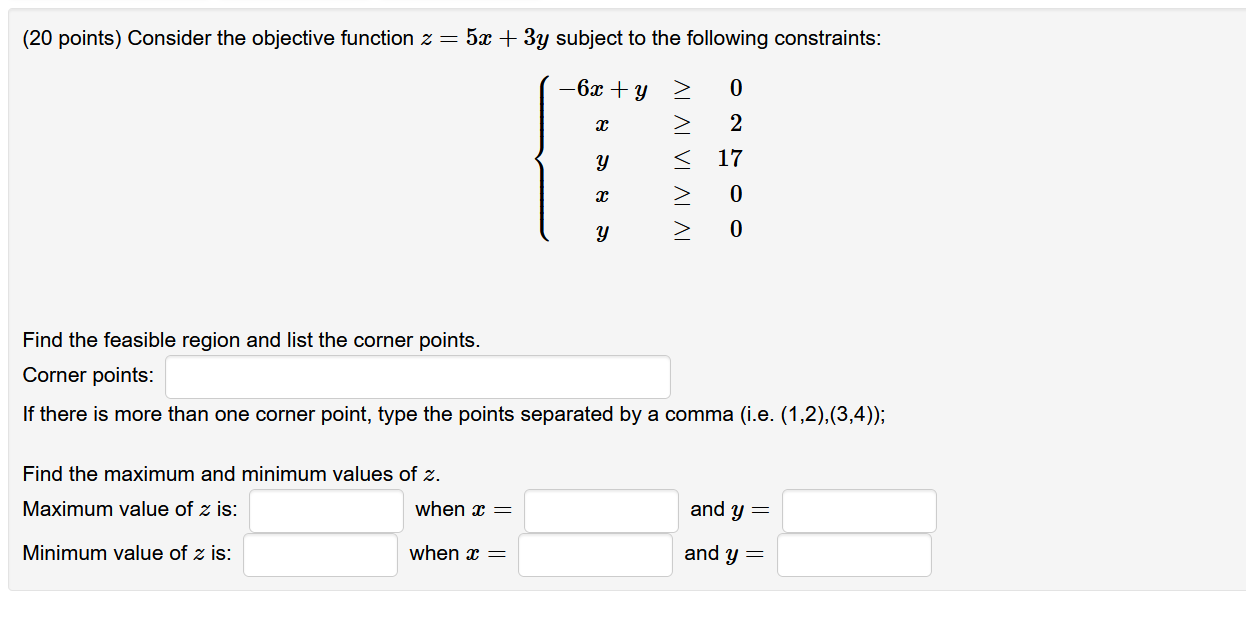Click the objective function z = 5x + 3y
Screen dimensions: 1246x622
click(x=484, y=39)
